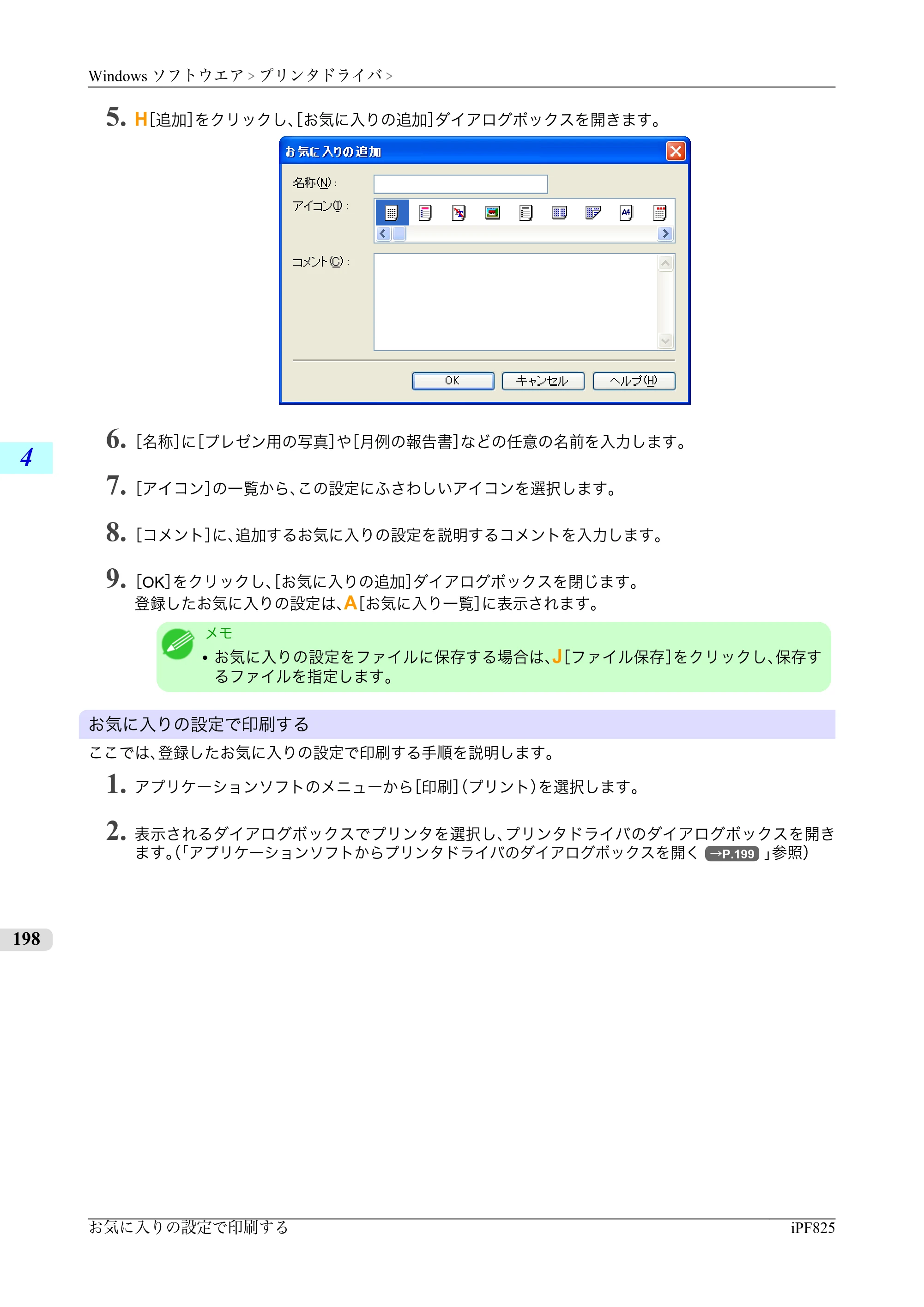Click the キャンセル button
The width and height of the screenshot is (924, 1307).
543,381
